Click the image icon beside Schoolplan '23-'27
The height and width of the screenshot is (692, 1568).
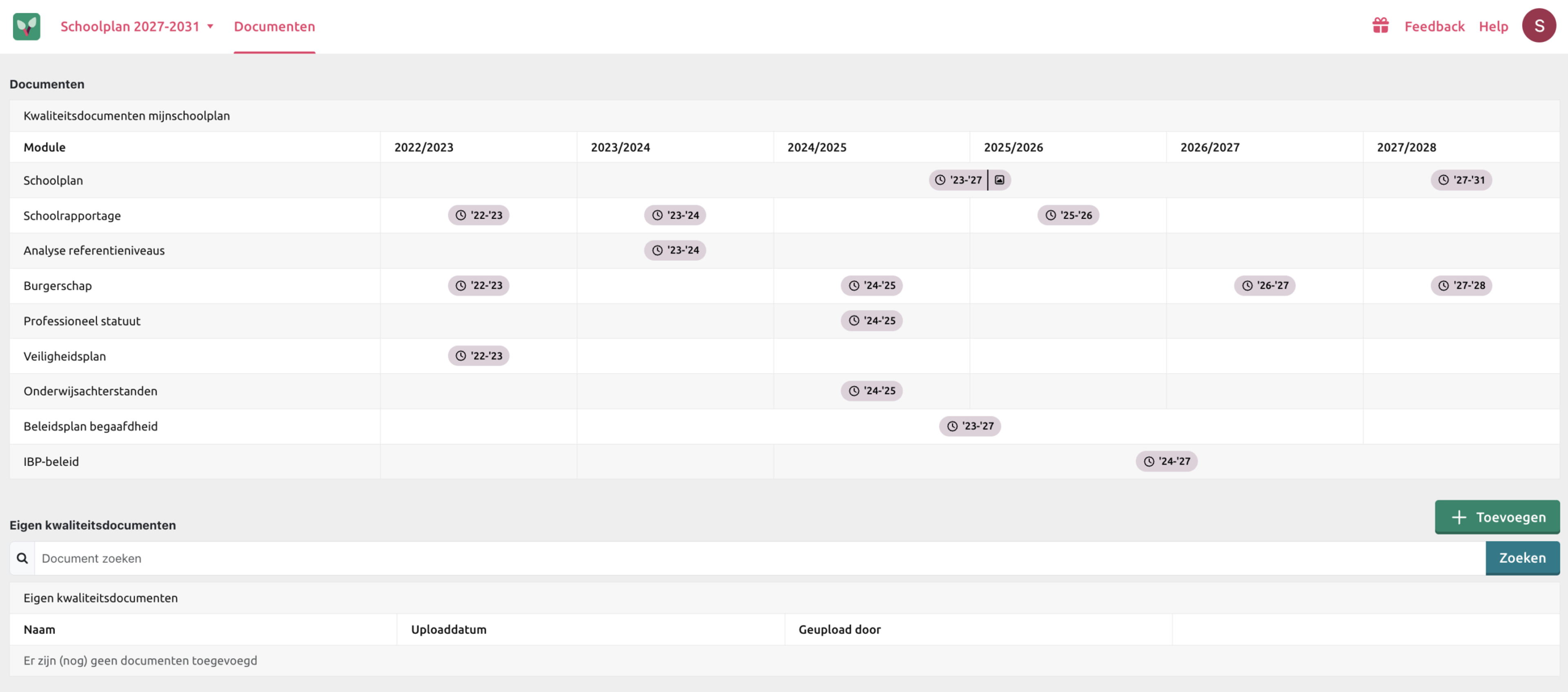click(1000, 180)
